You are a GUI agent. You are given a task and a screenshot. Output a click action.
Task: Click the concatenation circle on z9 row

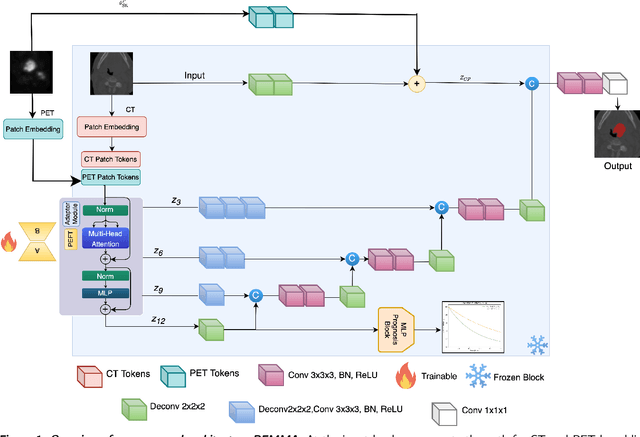(256, 295)
